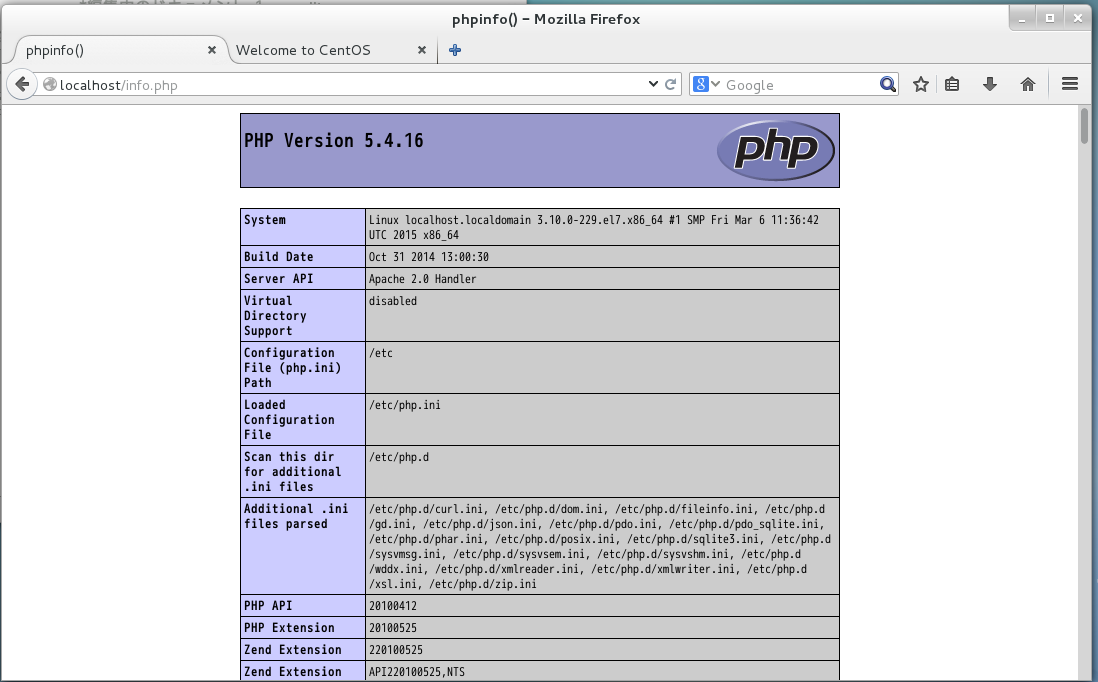Click the Home icon in the toolbar

1027,84
